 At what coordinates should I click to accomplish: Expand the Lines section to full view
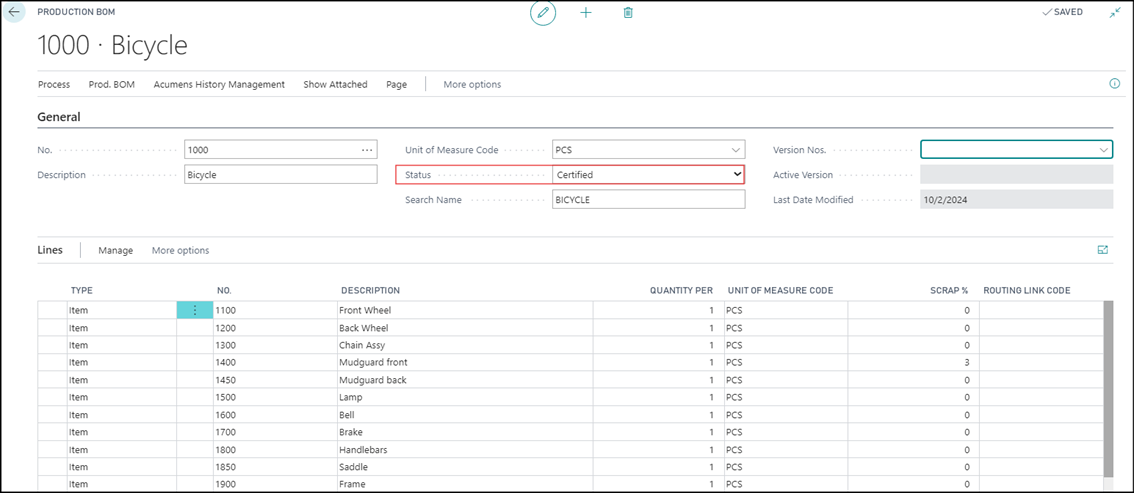(x=1103, y=250)
